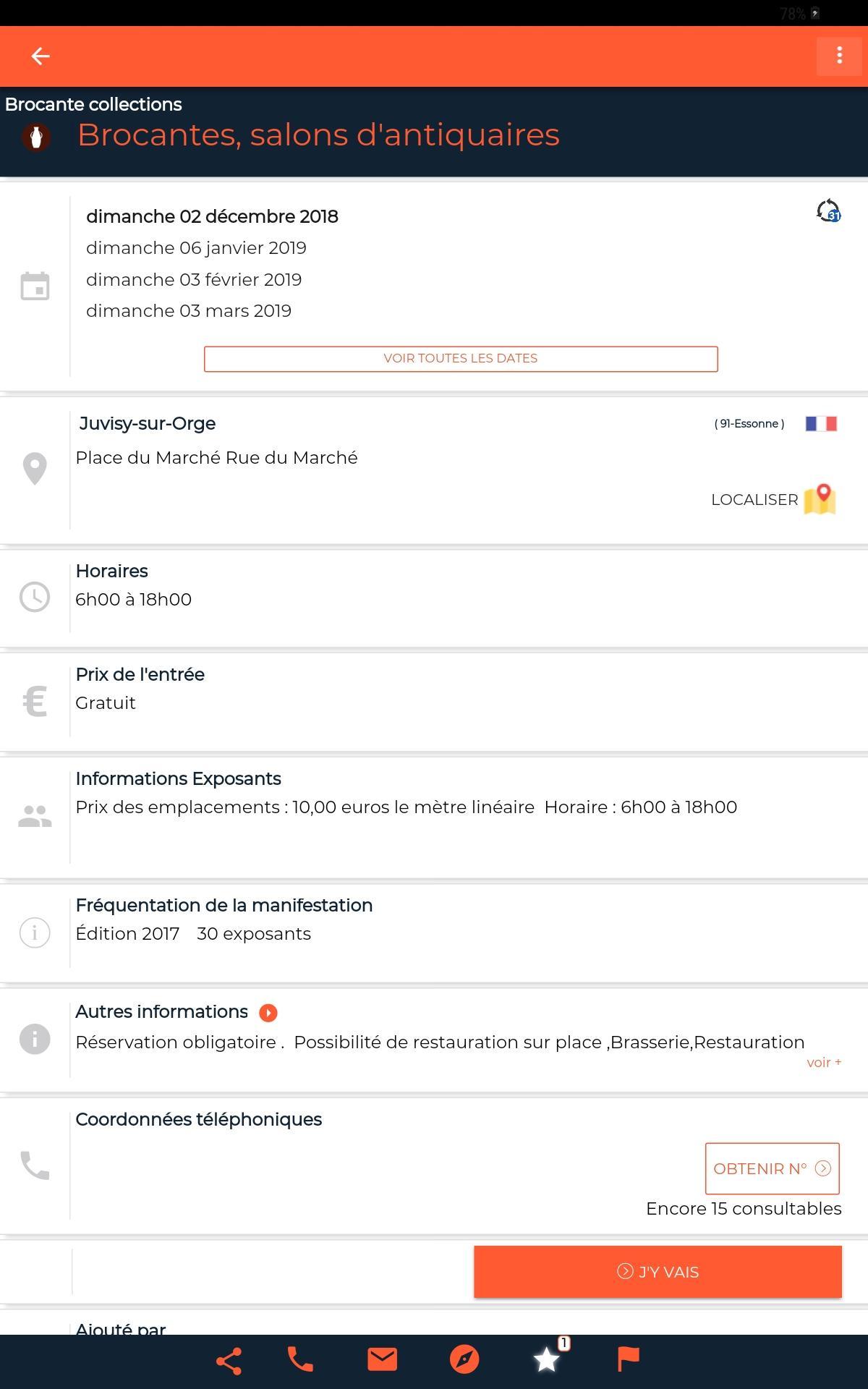
Task: Expand text with voir + link
Action: pos(824,1062)
